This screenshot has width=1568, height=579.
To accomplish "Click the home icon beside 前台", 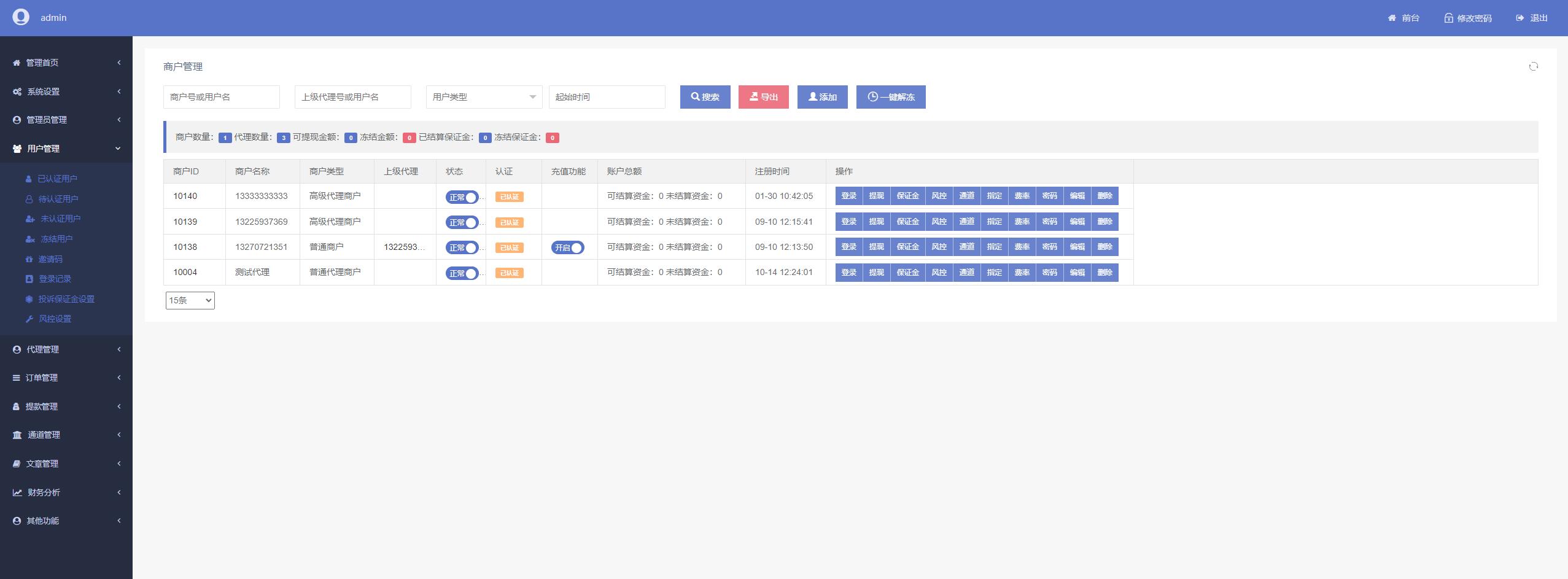I will click(1392, 18).
